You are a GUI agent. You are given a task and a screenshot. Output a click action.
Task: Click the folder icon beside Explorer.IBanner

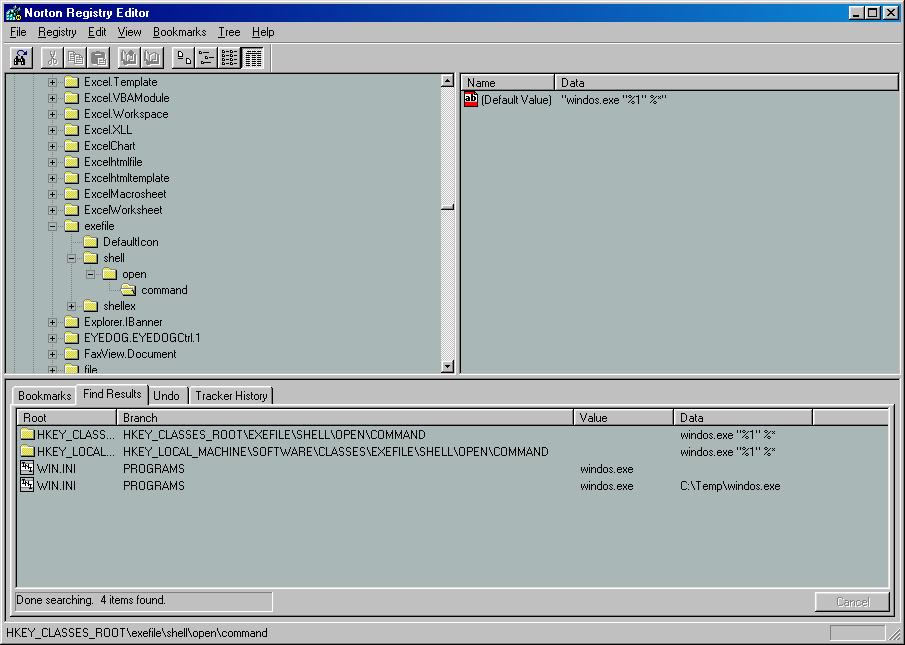[x=72, y=322]
